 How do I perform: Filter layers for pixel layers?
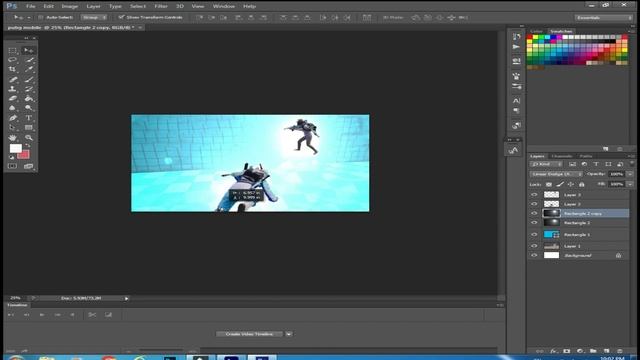(572, 164)
